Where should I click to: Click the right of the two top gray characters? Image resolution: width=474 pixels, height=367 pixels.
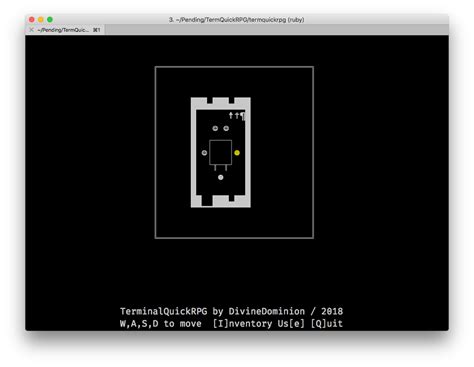226,128
